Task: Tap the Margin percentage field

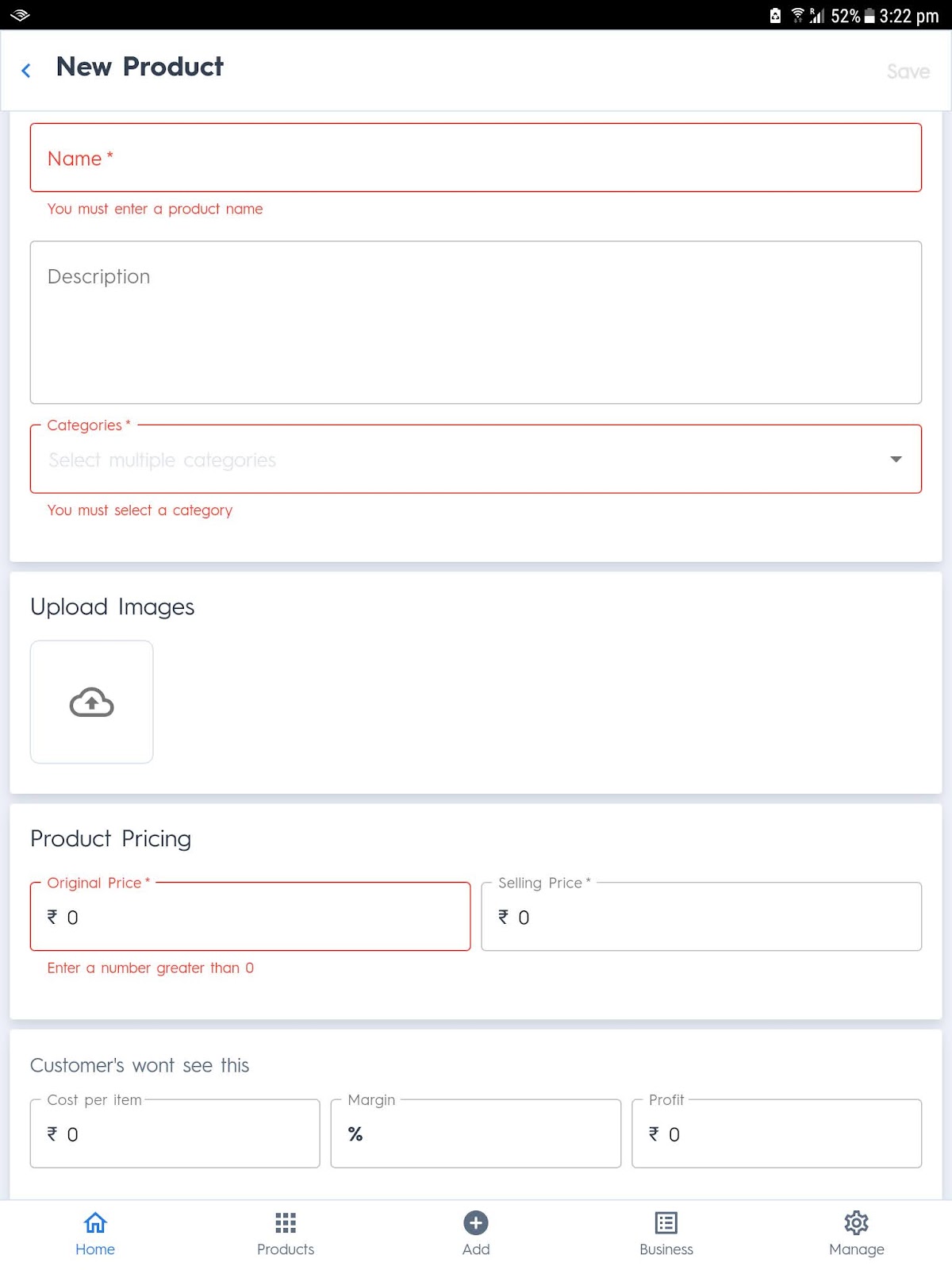Action: click(475, 1133)
